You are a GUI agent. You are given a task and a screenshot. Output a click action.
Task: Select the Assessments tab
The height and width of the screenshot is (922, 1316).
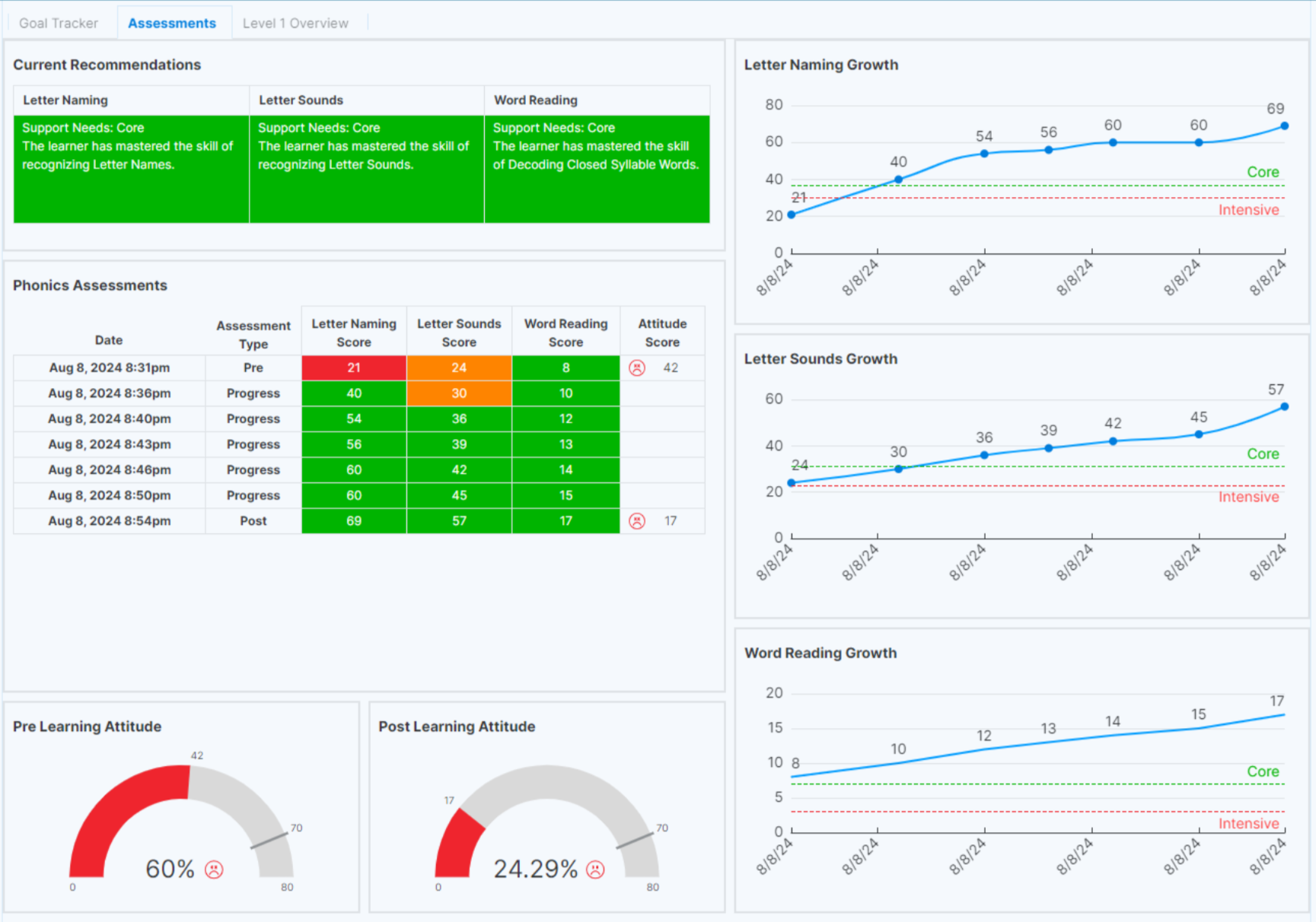[x=172, y=24]
